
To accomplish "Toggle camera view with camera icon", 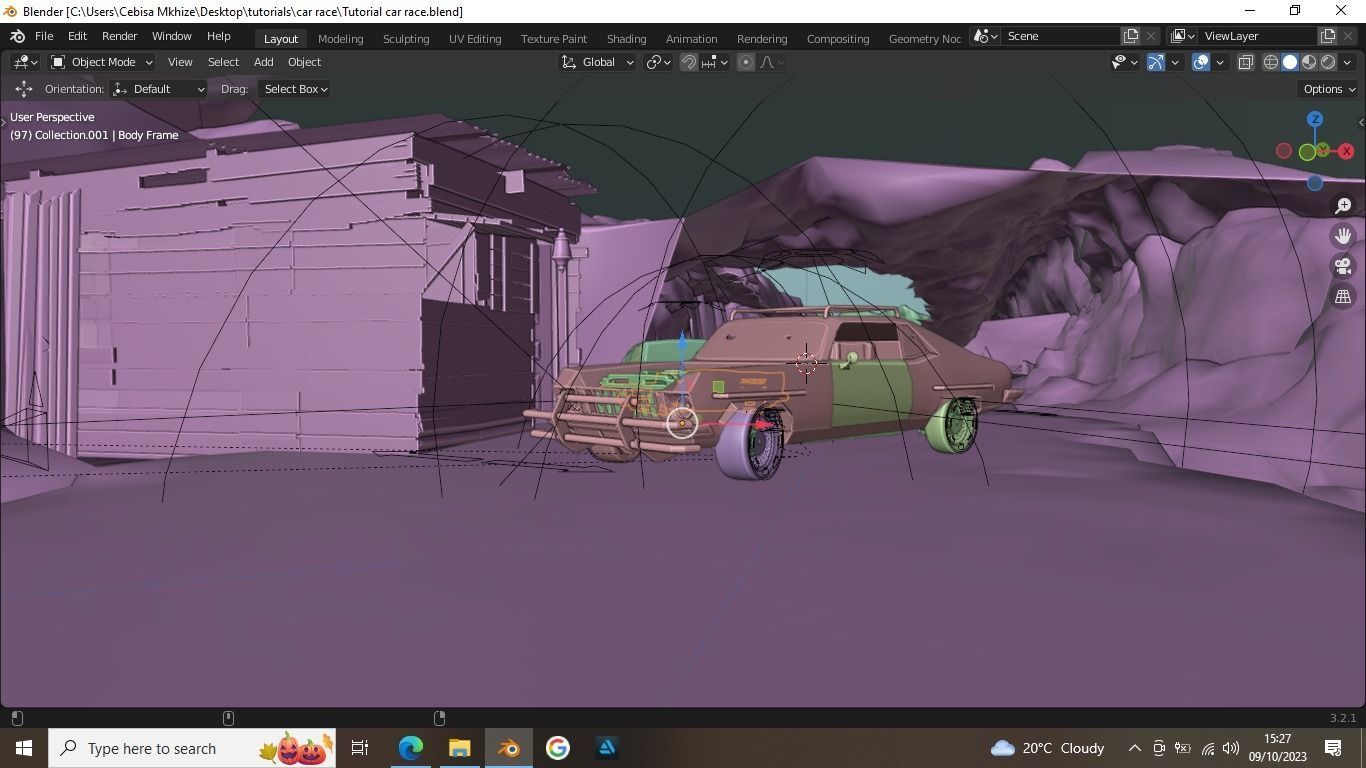I will click(1343, 266).
